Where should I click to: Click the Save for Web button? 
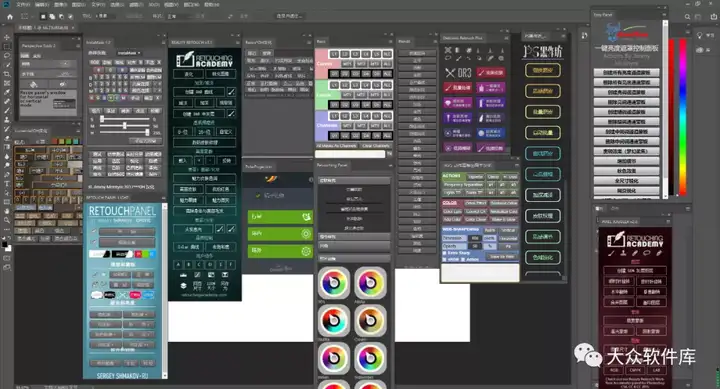[x=502, y=256]
